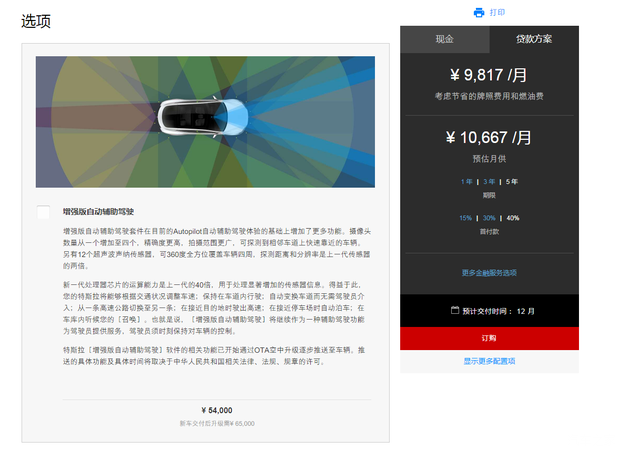Choose the 1年 loan term
The height and width of the screenshot is (451, 620).
pos(466,181)
